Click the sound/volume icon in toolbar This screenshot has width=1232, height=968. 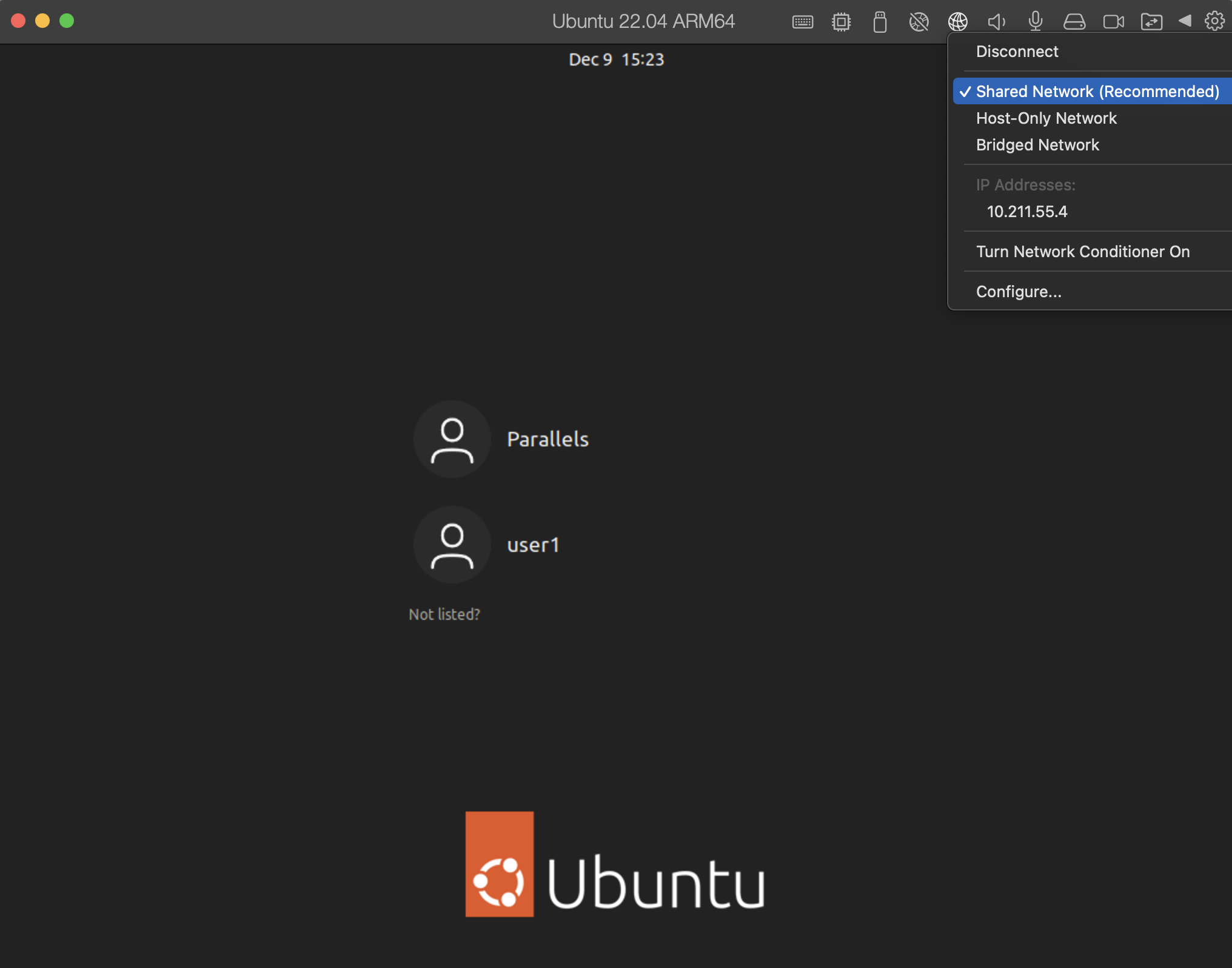point(996,22)
